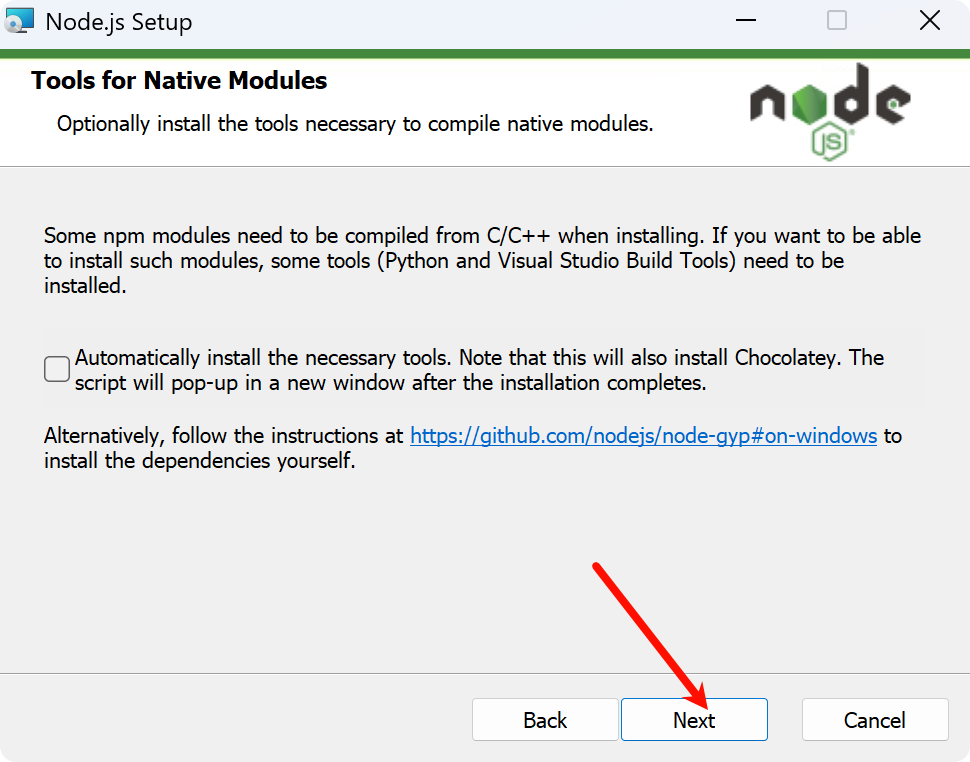970x762 pixels.
Task: Click the Node.js logo in the header
Action: (829, 106)
